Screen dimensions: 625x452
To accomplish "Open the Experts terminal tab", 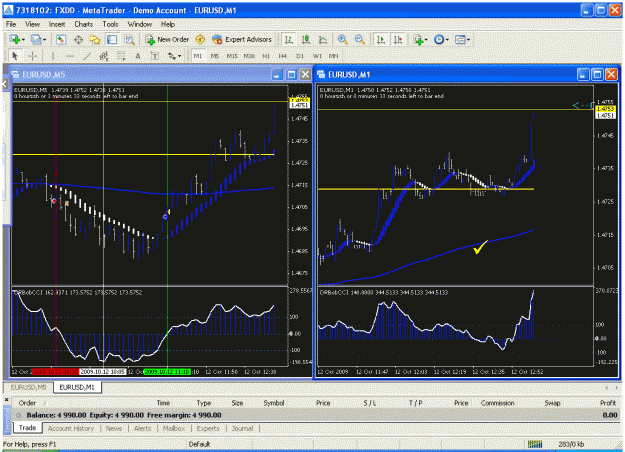I will [x=208, y=428].
